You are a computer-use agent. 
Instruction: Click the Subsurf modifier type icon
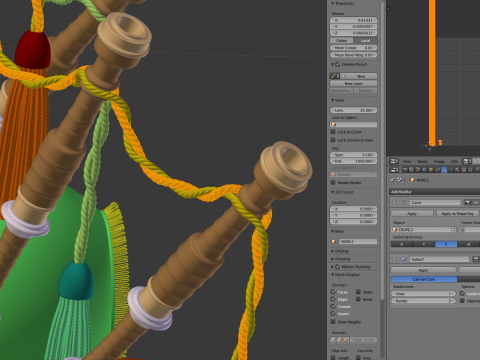(404, 259)
